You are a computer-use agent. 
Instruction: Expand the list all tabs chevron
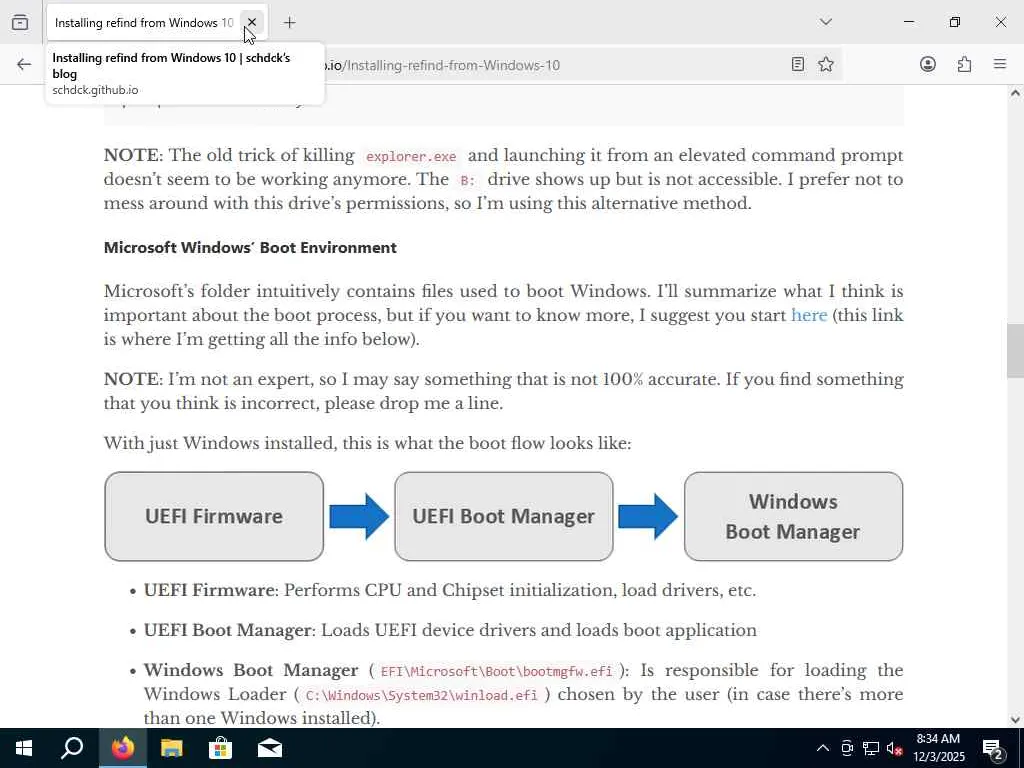click(825, 22)
